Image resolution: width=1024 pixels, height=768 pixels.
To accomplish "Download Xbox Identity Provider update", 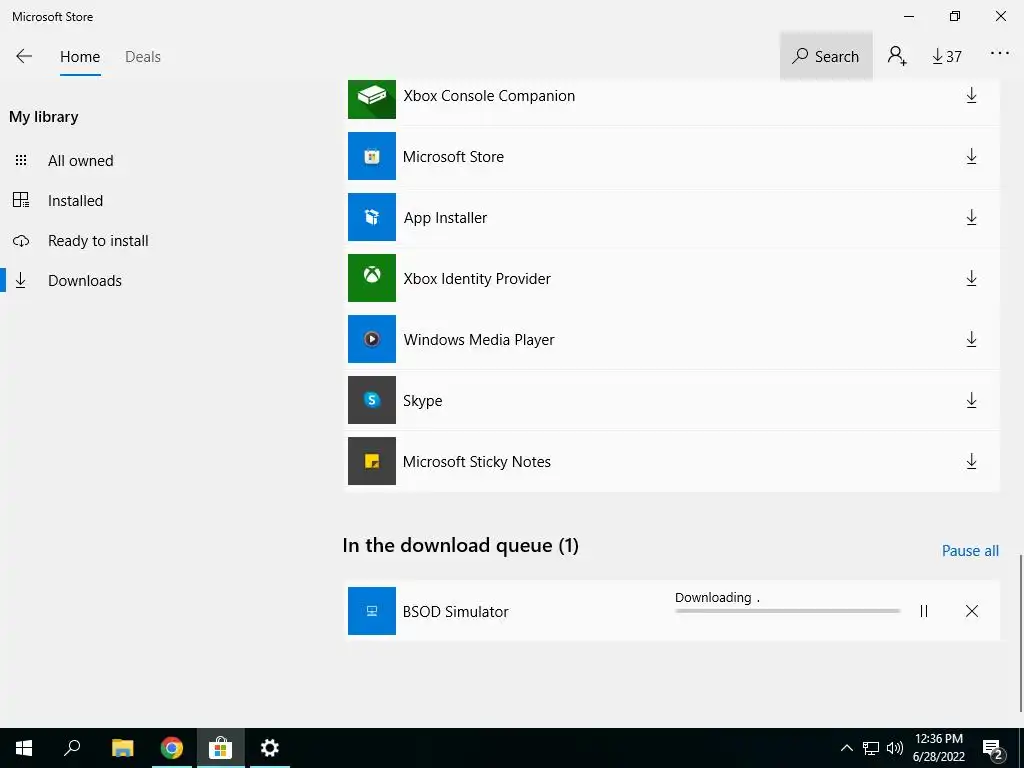I will [x=971, y=279].
